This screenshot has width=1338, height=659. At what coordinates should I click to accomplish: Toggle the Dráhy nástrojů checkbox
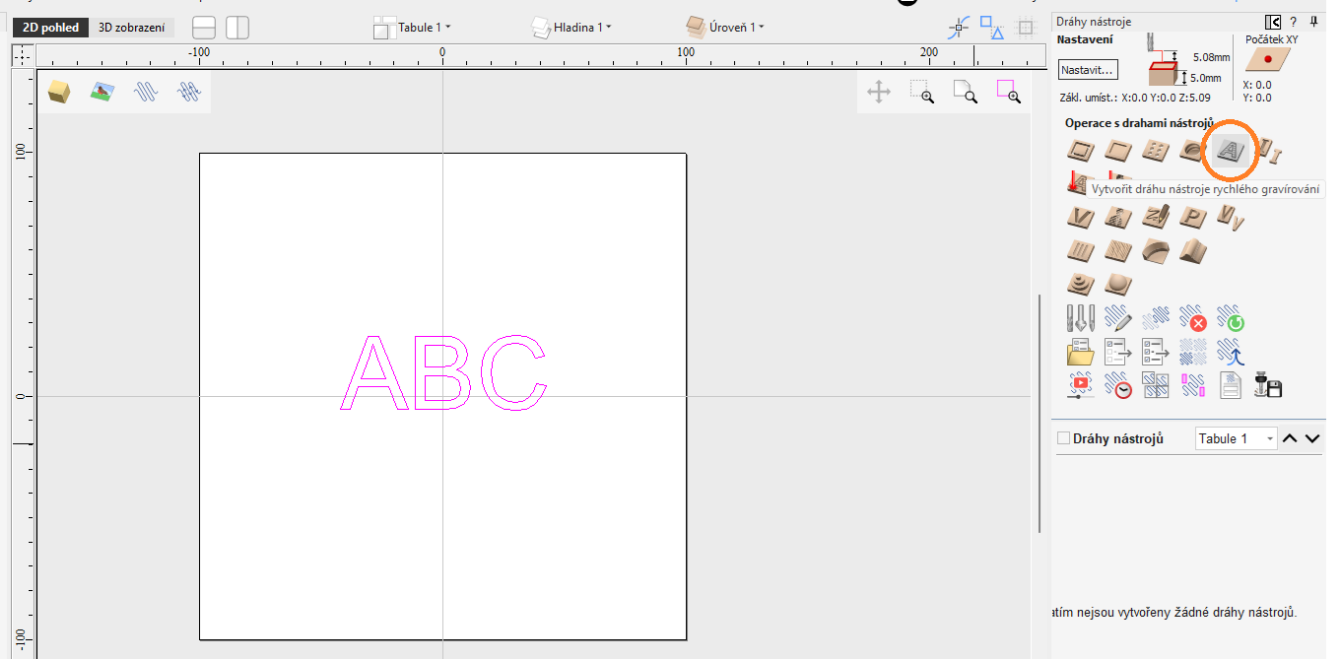pos(1063,438)
